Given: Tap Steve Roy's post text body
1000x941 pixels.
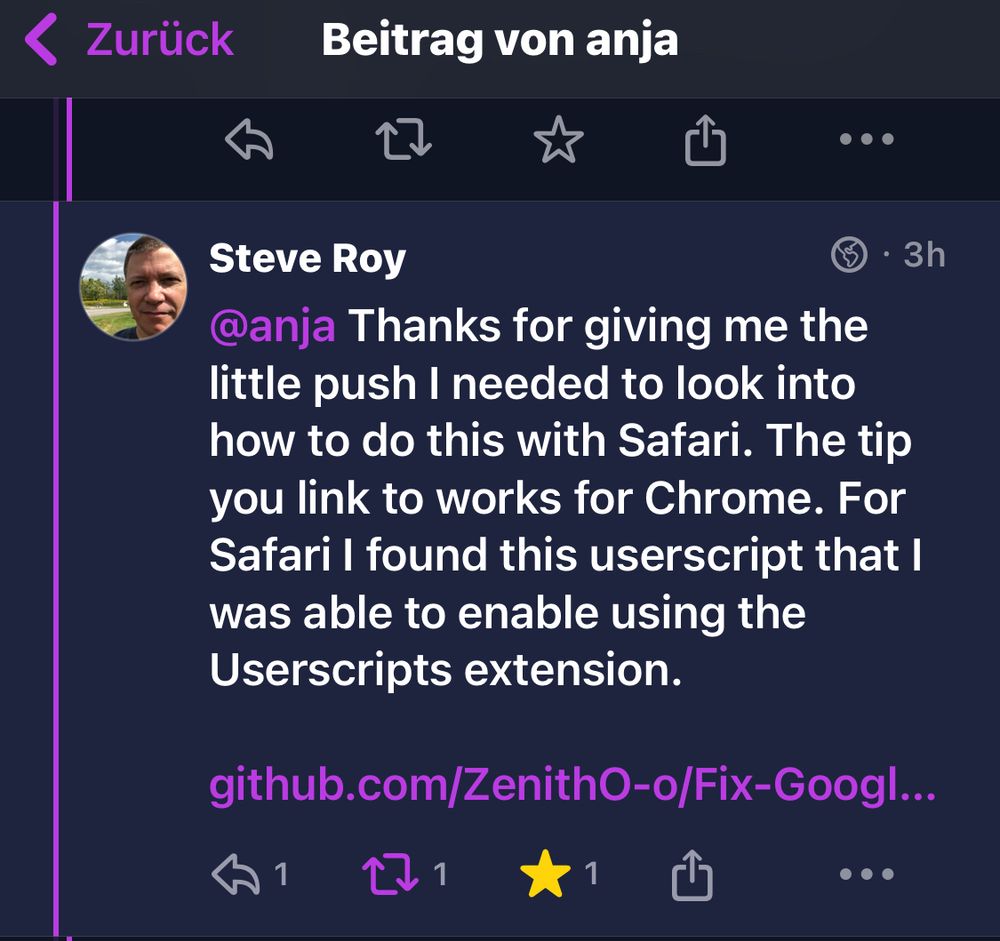Looking at the screenshot, I should 560,500.
